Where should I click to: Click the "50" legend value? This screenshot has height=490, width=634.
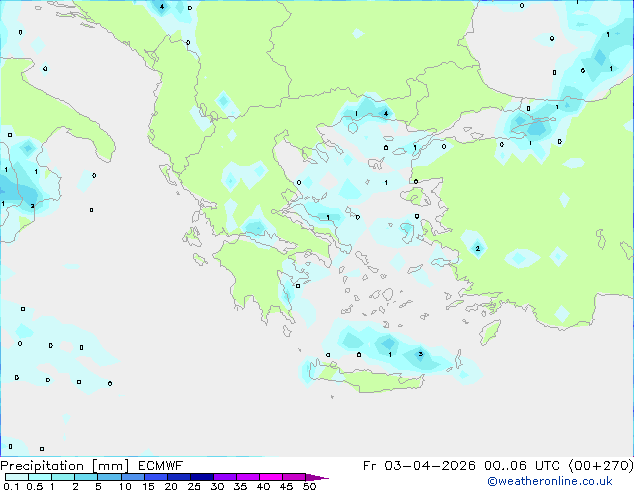[309, 486]
